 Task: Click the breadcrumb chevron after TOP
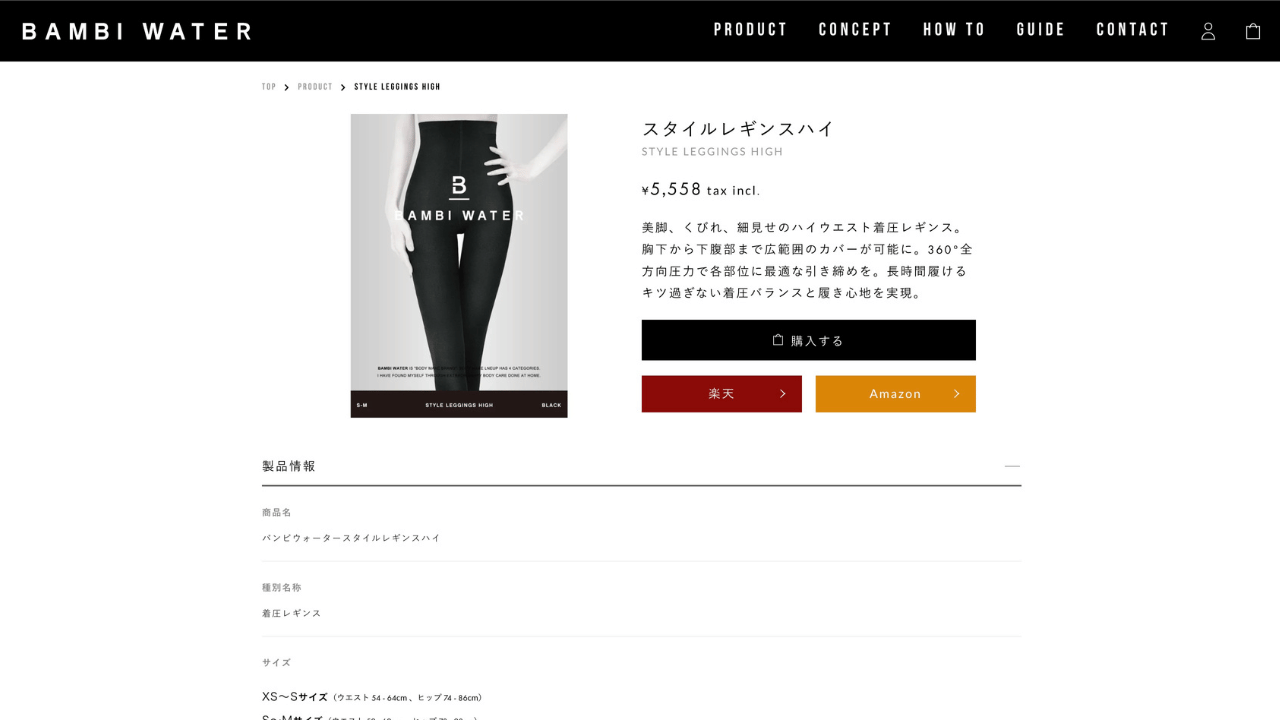[x=287, y=87]
